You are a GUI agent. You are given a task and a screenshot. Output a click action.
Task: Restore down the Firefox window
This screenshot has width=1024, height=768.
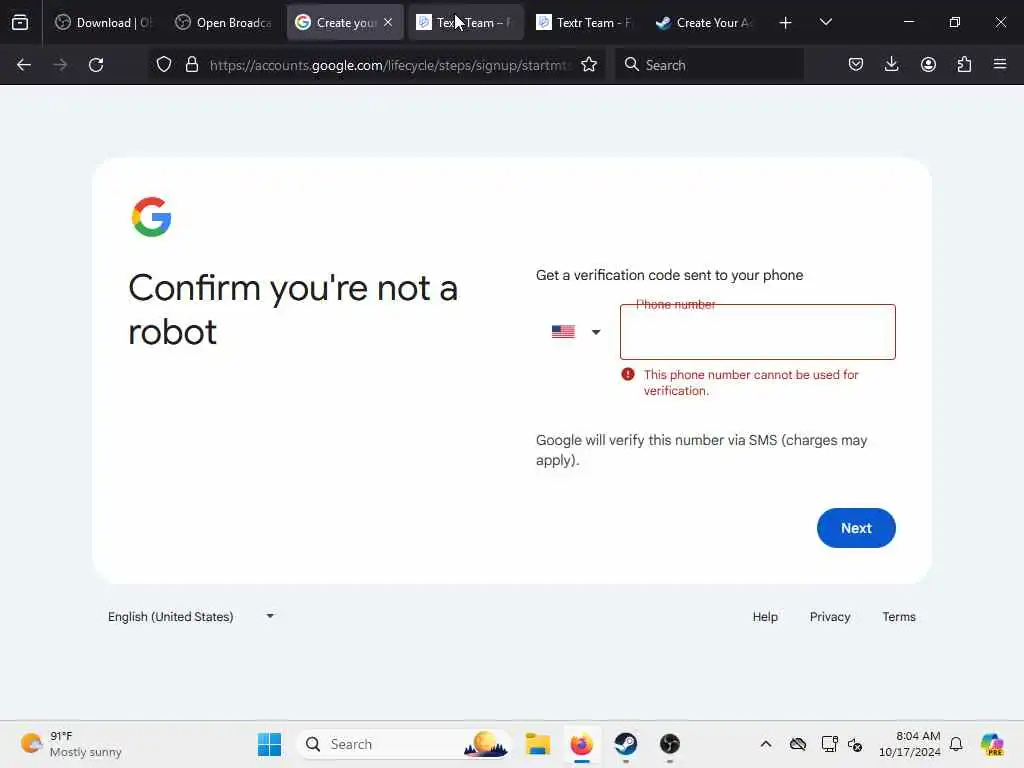click(954, 22)
